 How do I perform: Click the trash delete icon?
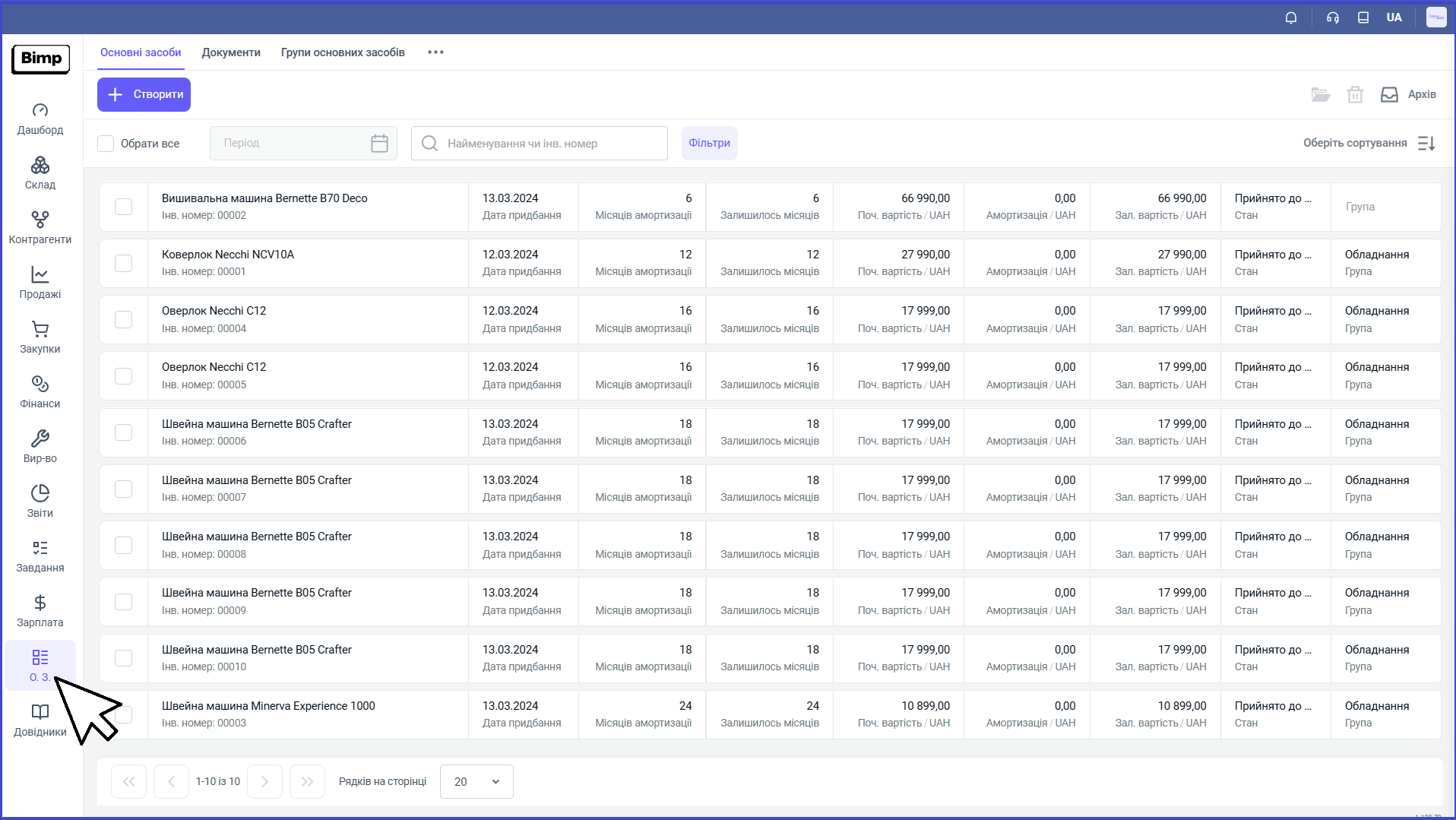click(1355, 95)
